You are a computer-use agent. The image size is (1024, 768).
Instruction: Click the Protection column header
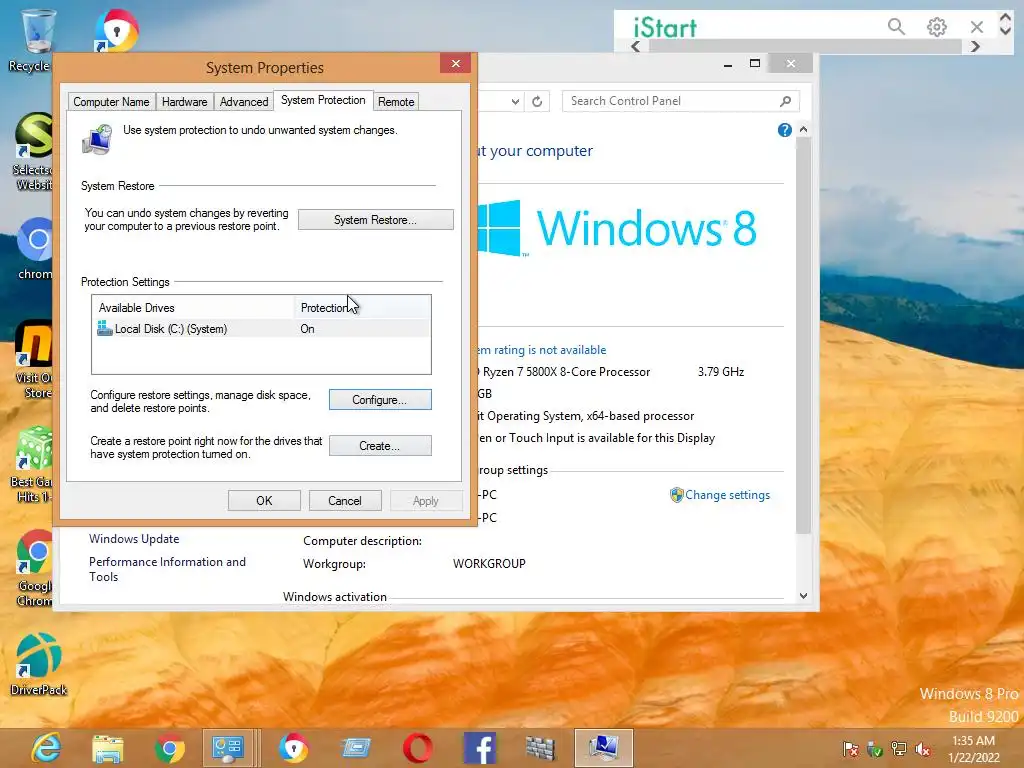point(362,308)
